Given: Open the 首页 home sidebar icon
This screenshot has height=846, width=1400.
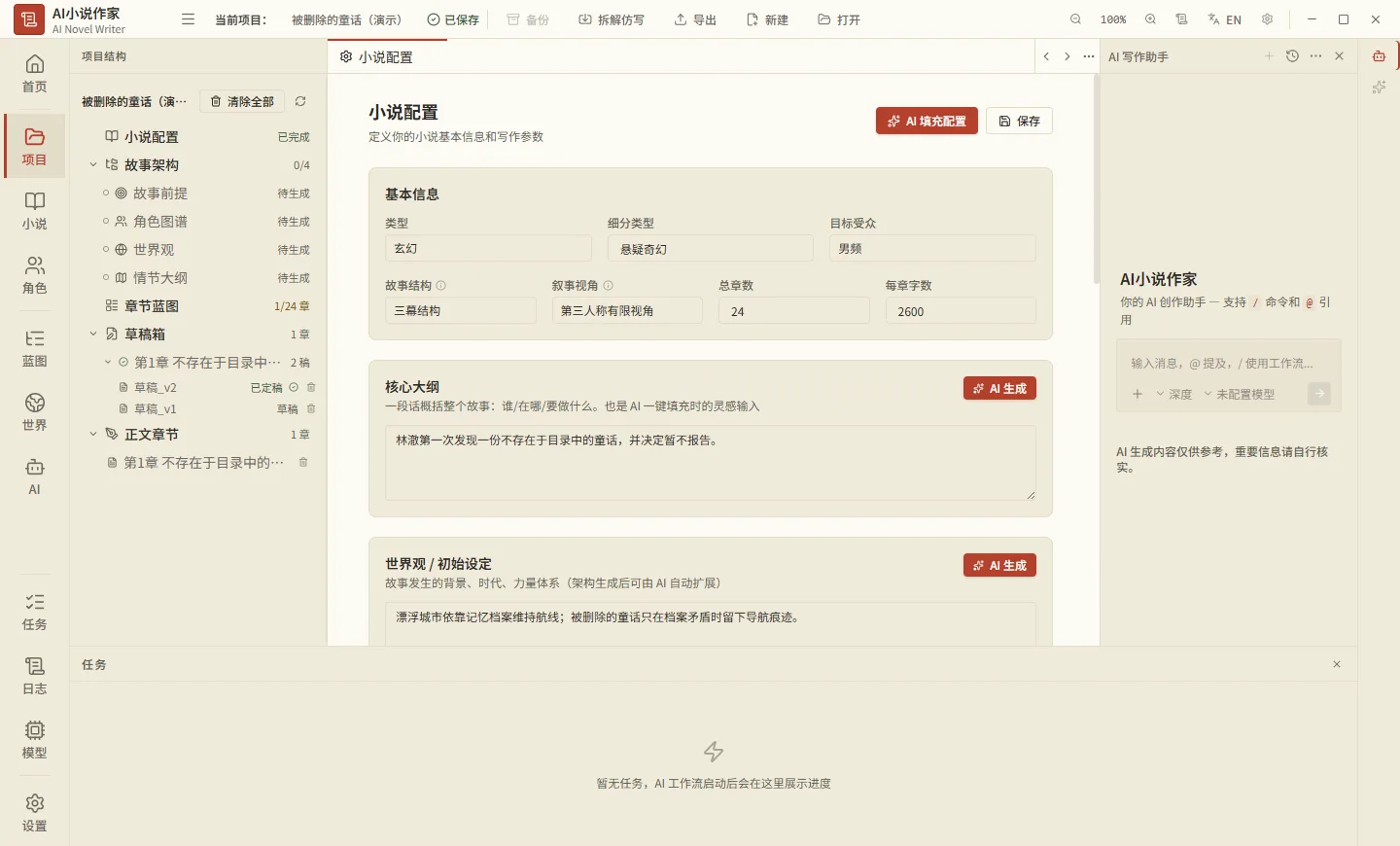Looking at the screenshot, I should (x=34, y=73).
